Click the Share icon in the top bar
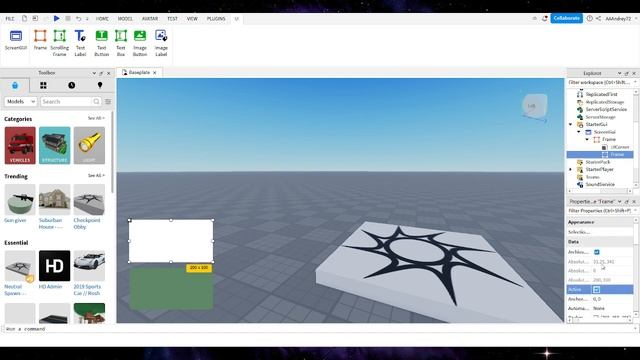Viewport: 640px width, 360px height. point(598,18)
